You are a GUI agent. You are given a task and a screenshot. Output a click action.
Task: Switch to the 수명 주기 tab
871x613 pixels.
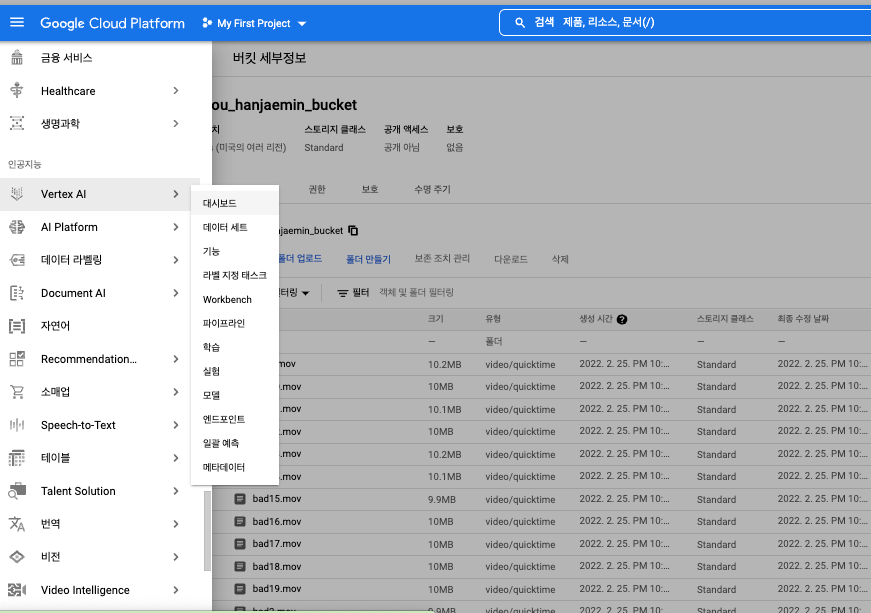[432, 189]
